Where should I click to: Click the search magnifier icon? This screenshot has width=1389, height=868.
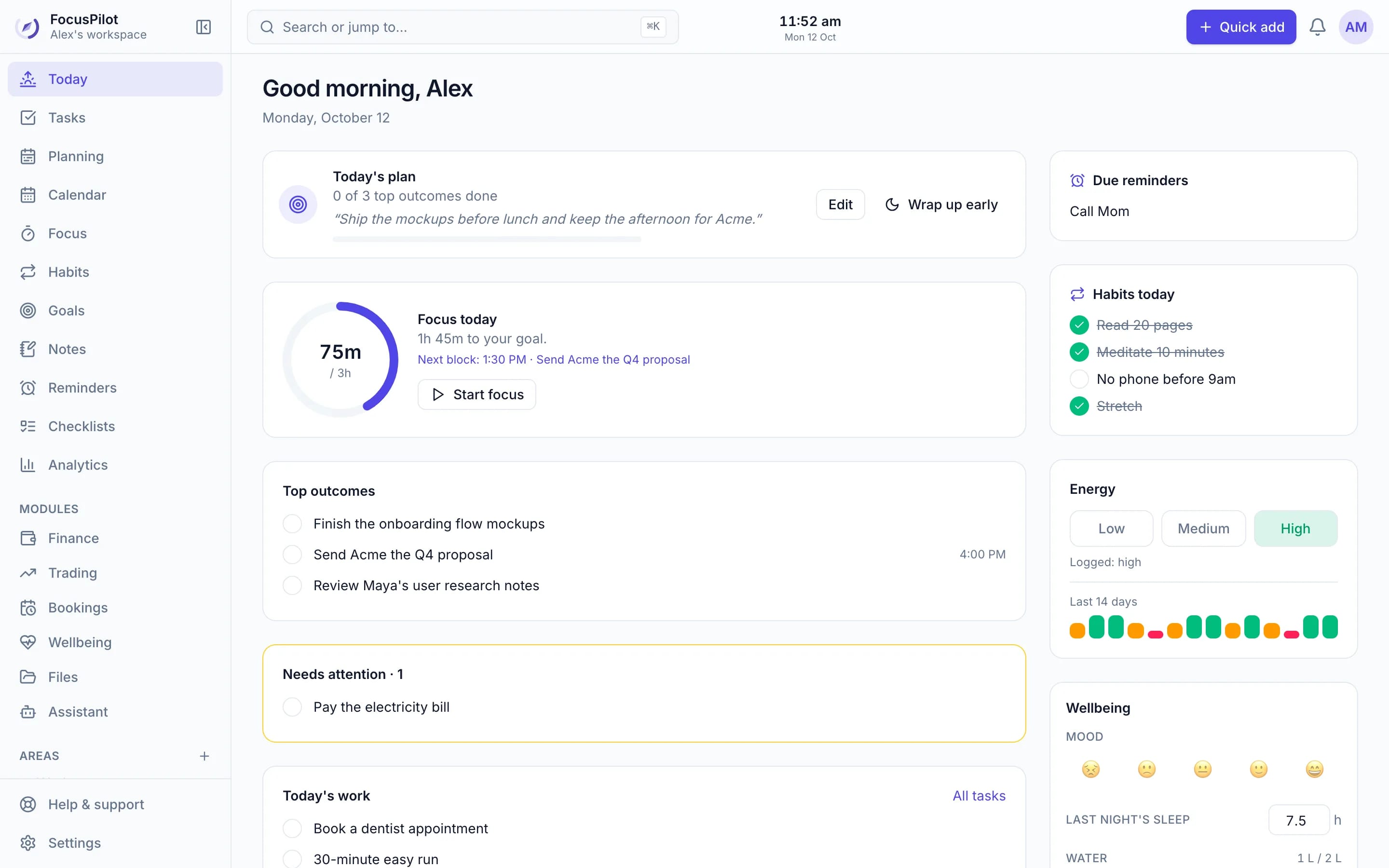tap(267, 27)
